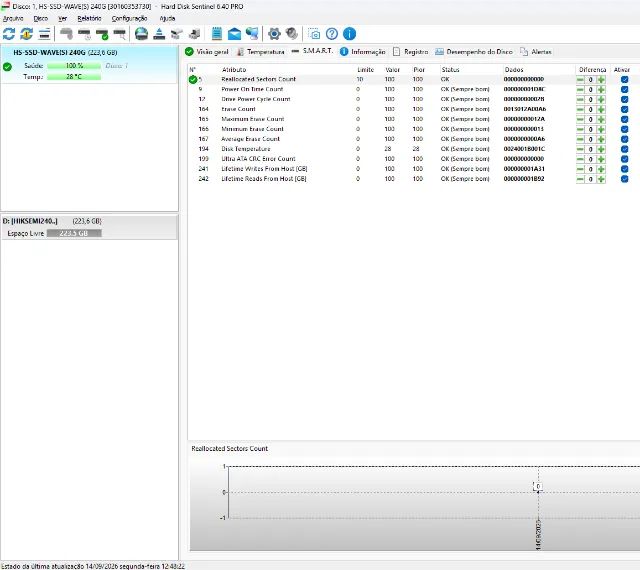Click the disk with green checkmark icon
Screen dimensions: 640x570
102,34
